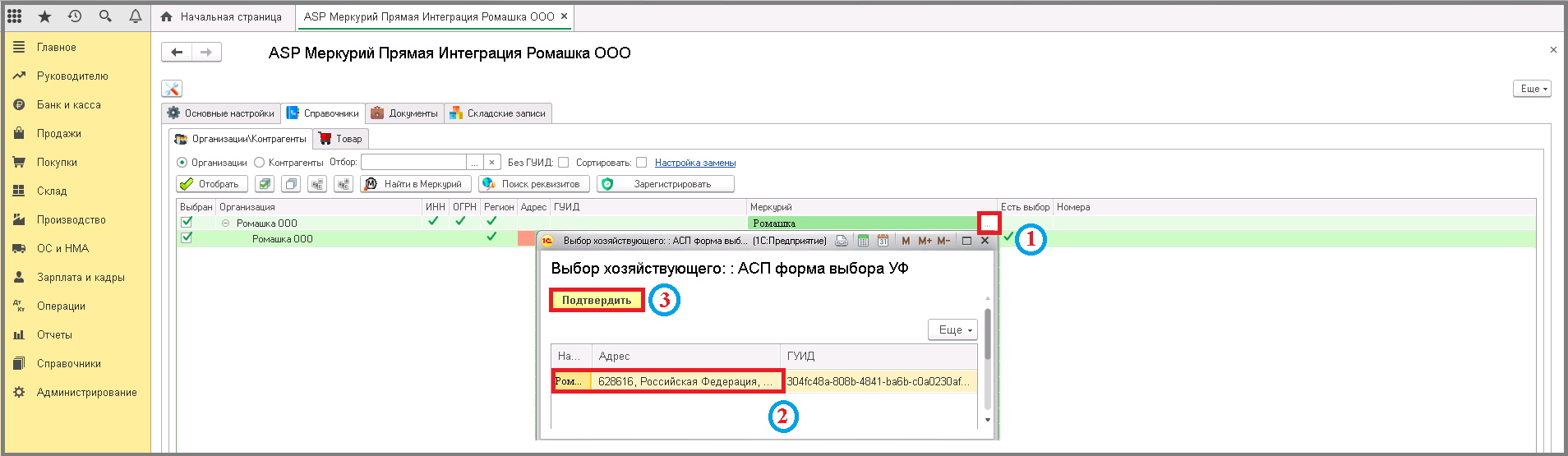Viewport: 1568px width, 456px height.
Task: Open calendar icon in dialog title bar
Action: point(883,241)
